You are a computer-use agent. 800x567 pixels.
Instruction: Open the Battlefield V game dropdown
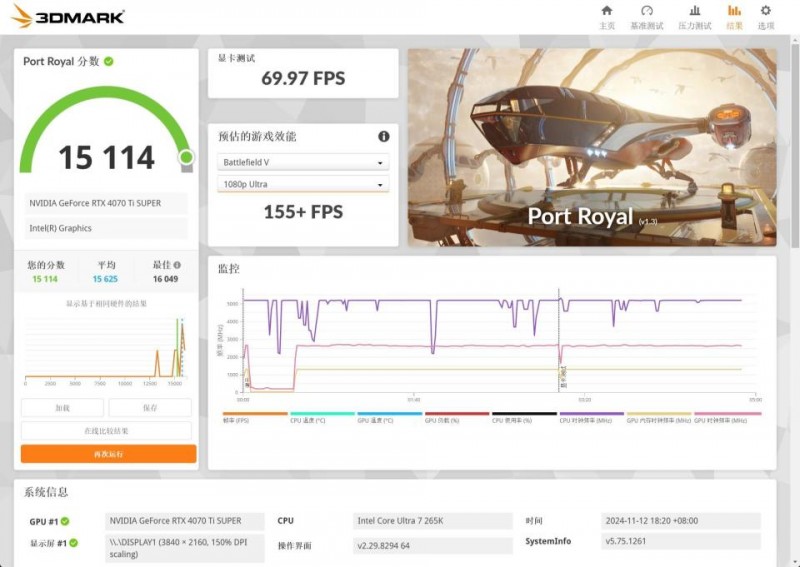coord(303,162)
